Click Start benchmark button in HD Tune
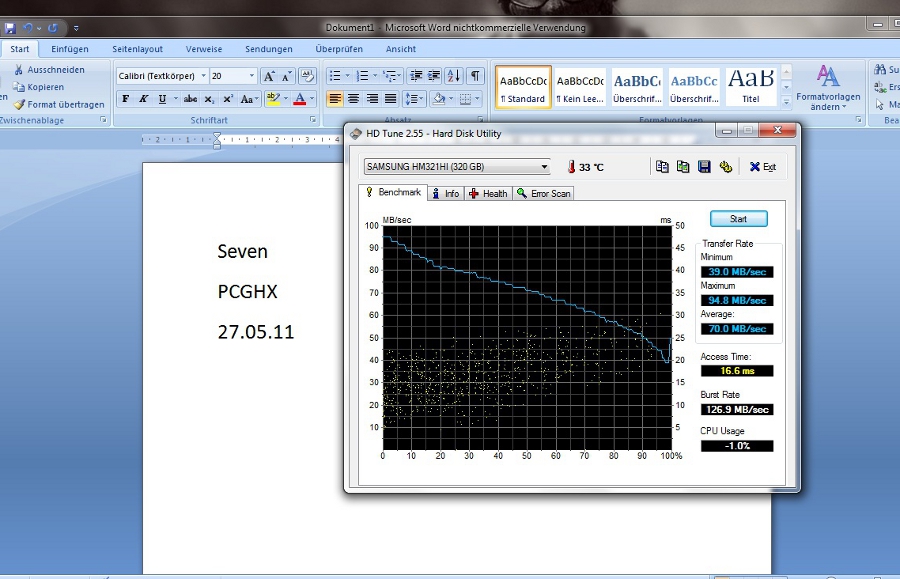Viewport: 900px width, 579px height. tap(738, 219)
